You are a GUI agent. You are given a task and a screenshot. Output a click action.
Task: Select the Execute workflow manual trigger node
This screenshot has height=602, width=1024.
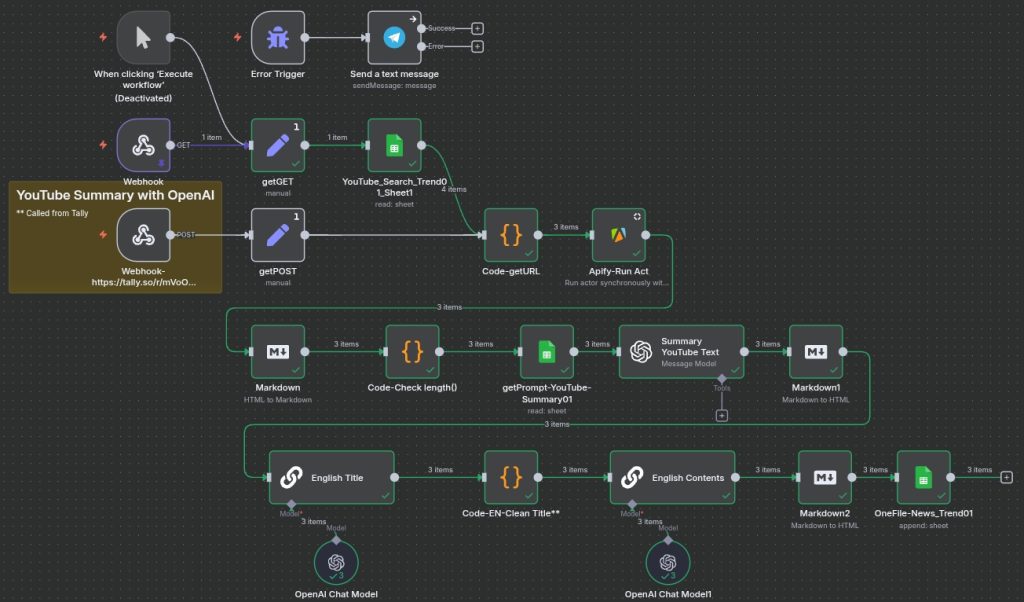[x=143, y=38]
